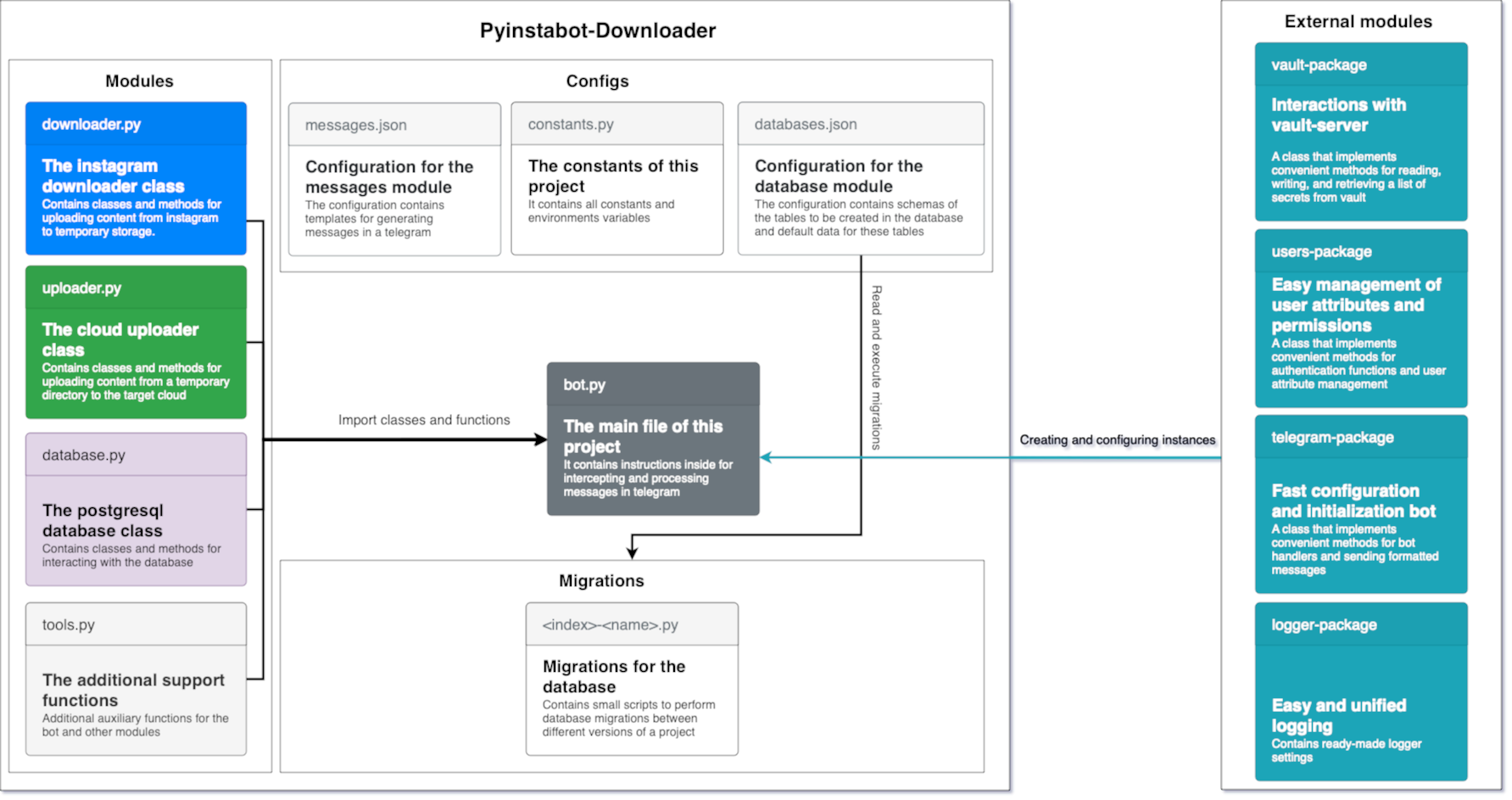
Task: Click 'The constants of this project' heading
Action: click(613, 176)
